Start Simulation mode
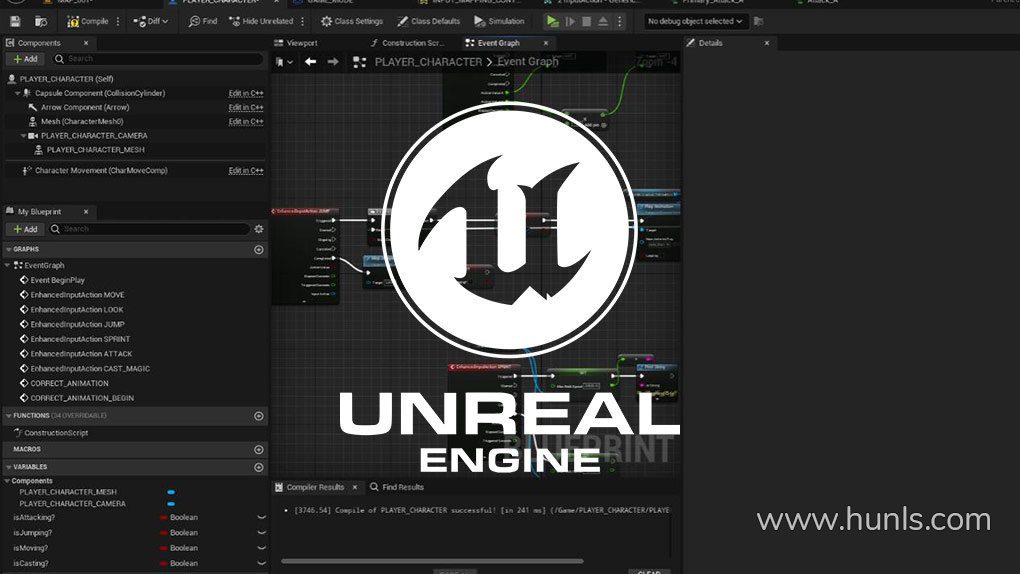The width and height of the screenshot is (1020, 574). coord(499,21)
